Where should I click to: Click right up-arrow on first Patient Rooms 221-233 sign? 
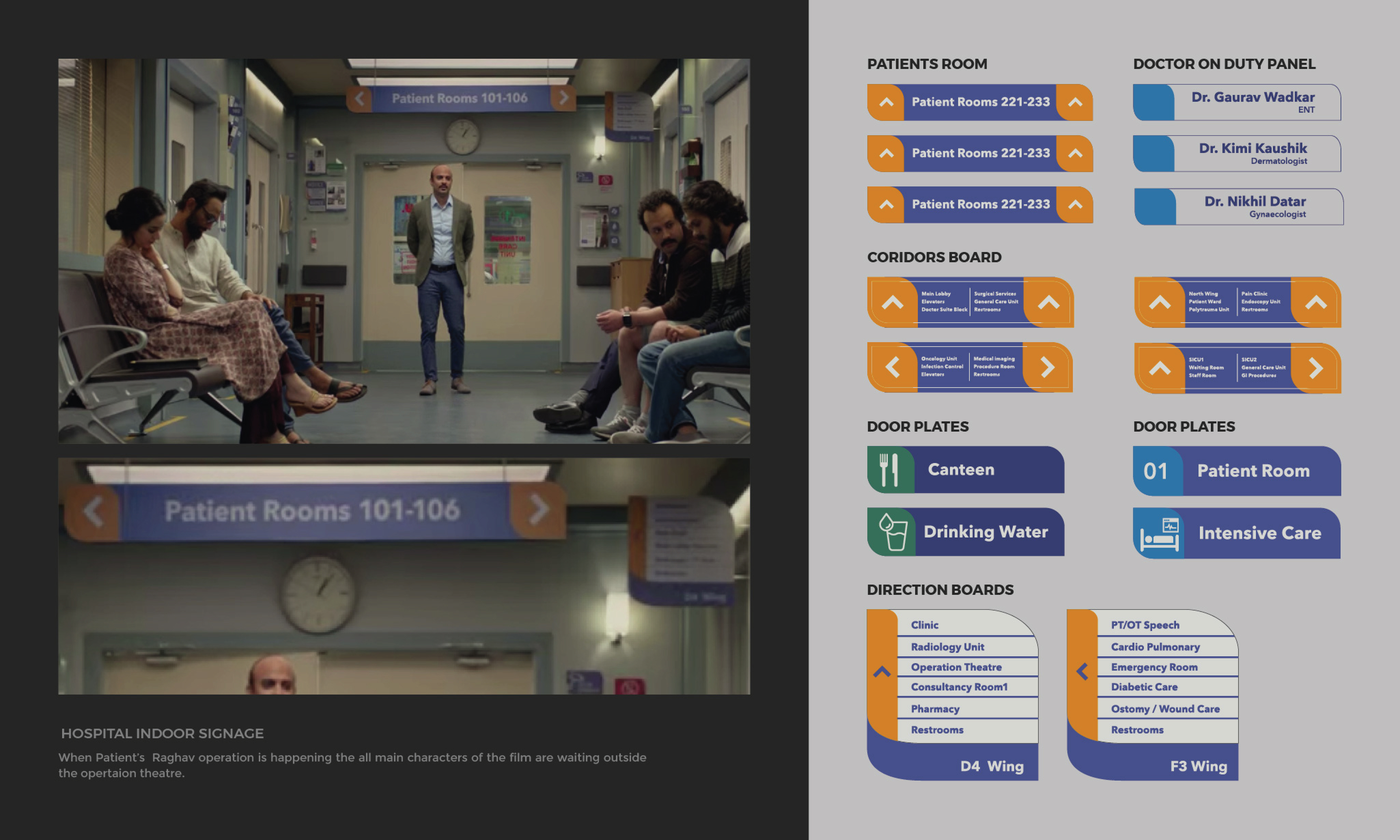click(1075, 102)
